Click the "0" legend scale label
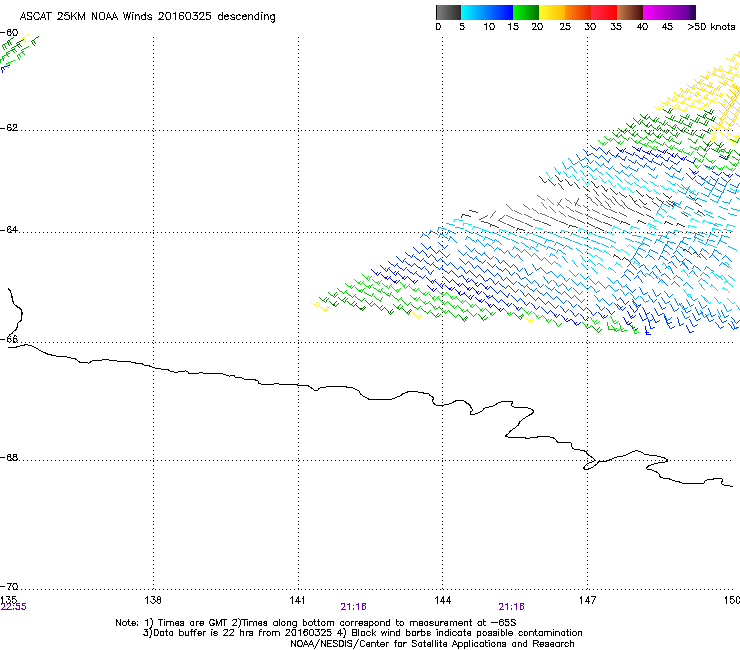The image size is (740, 650). 438,27
